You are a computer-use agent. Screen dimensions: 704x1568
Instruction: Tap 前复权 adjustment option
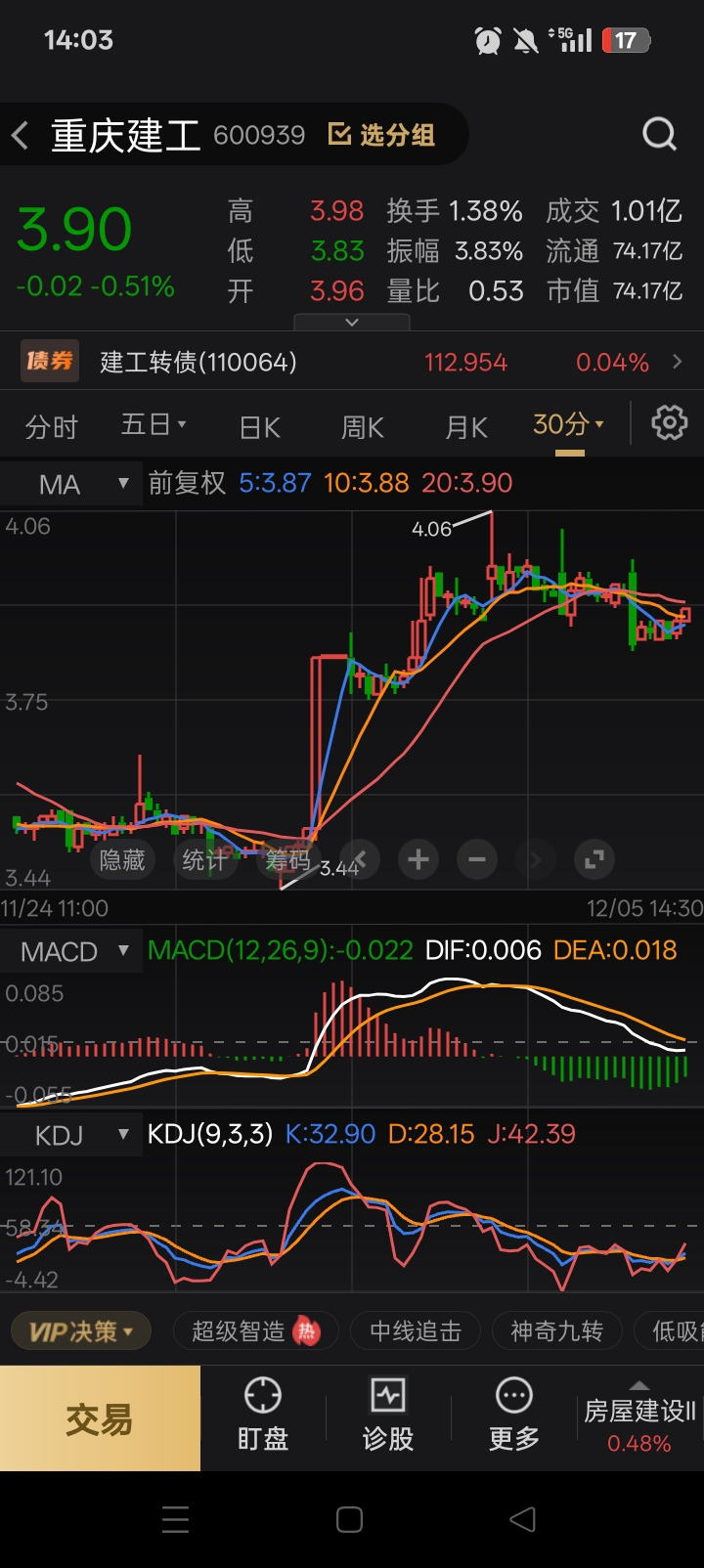187,483
